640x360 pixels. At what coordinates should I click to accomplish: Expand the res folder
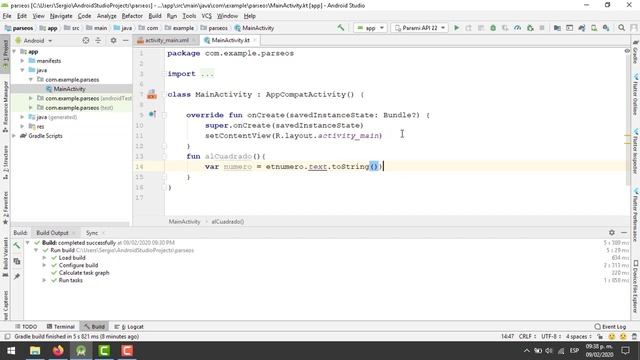[22, 127]
